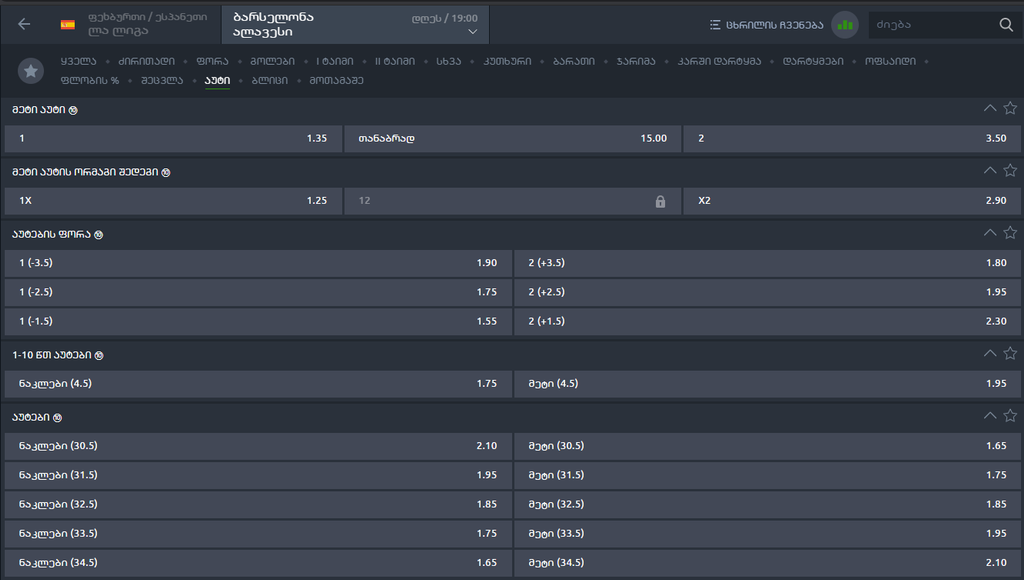Viewport: 1024px width, 580px height.
Task: Select the ჯარიმა tab
Action: (x=636, y=61)
